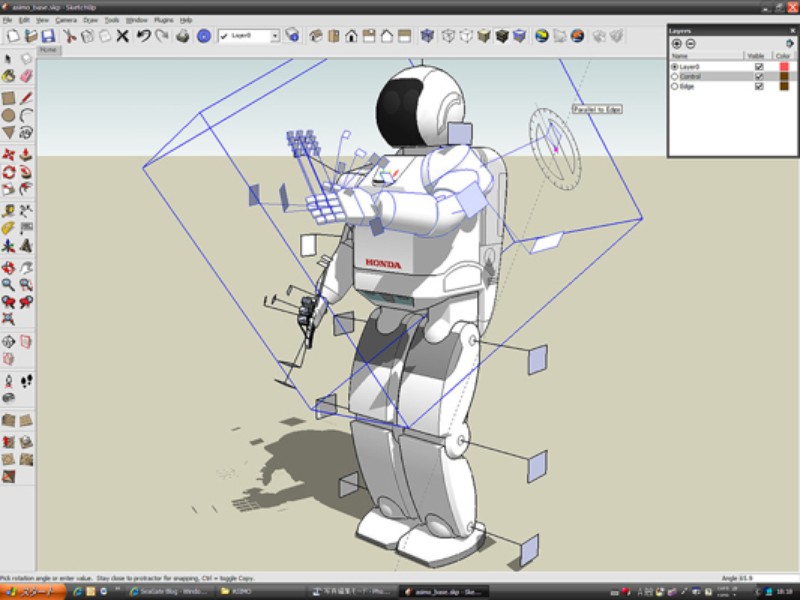Switch to Front view house icon
Screen dimensions: 800x600
point(351,36)
